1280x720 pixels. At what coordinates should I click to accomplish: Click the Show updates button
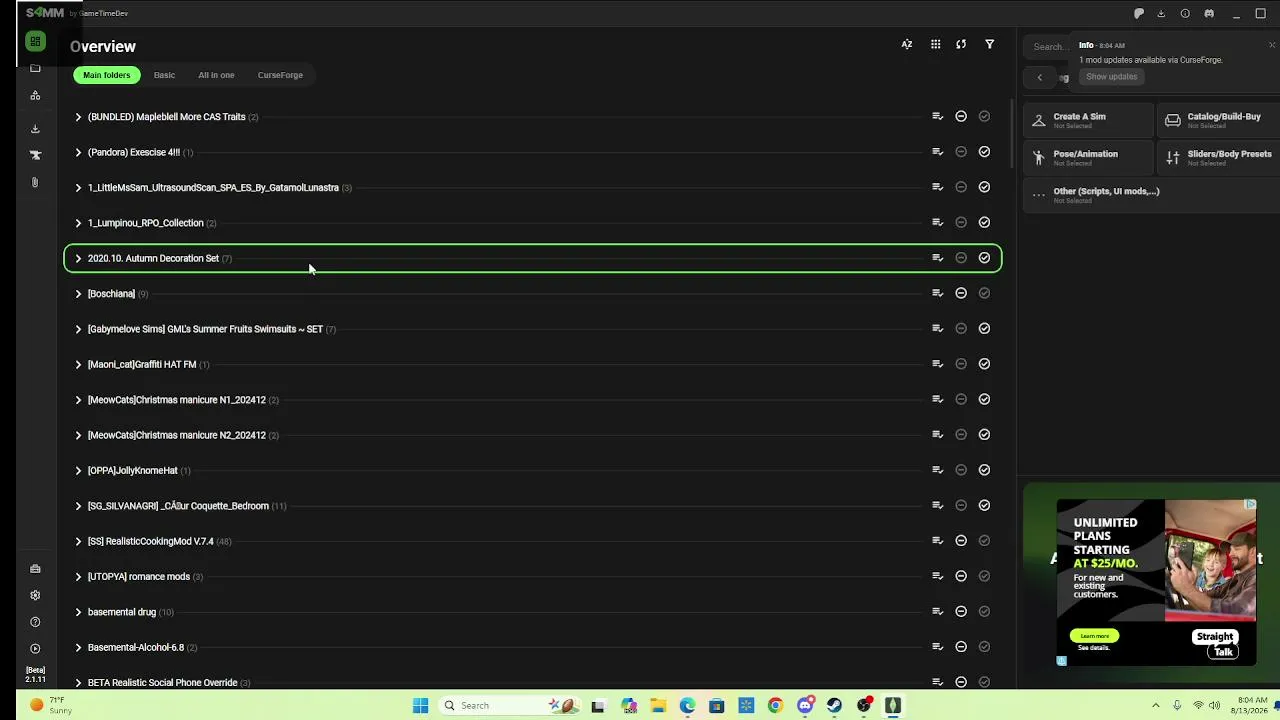pos(1112,77)
